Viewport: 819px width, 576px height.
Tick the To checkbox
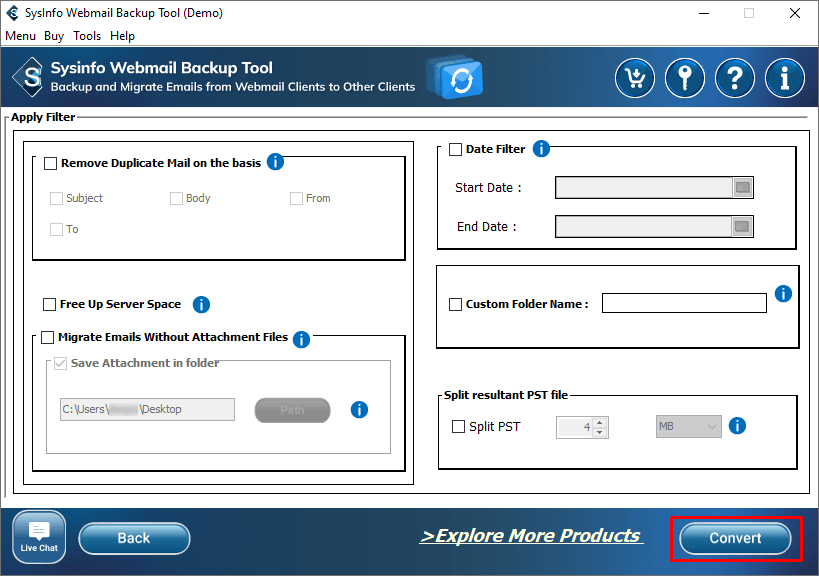(x=56, y=229)
